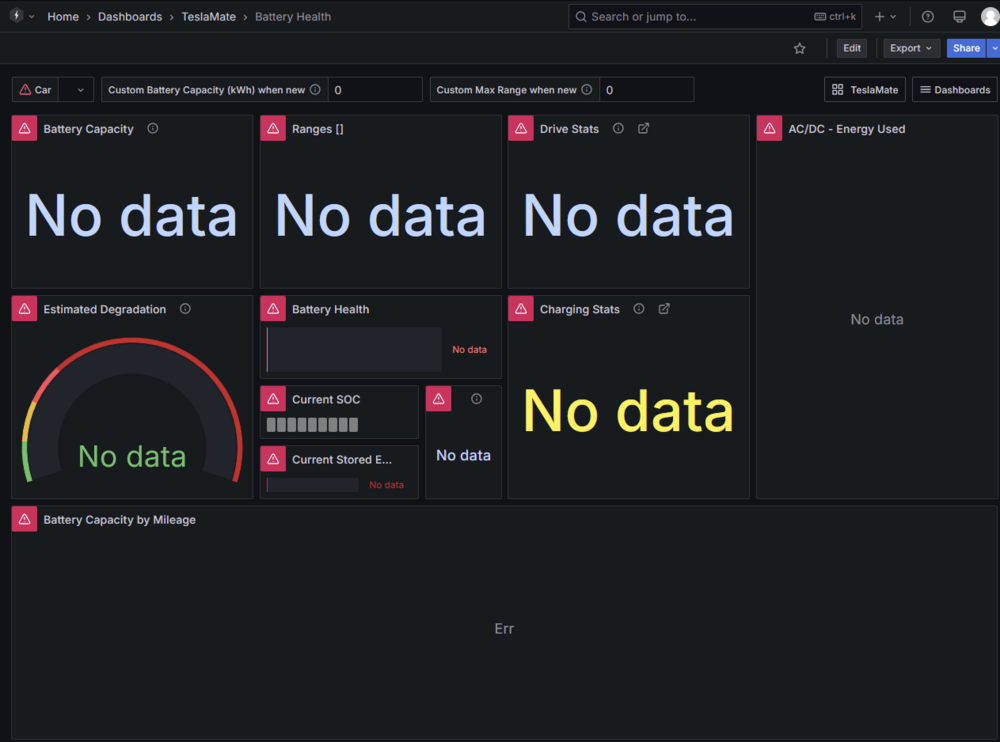Click Charging Stats panel error icon

coord(521,309)
